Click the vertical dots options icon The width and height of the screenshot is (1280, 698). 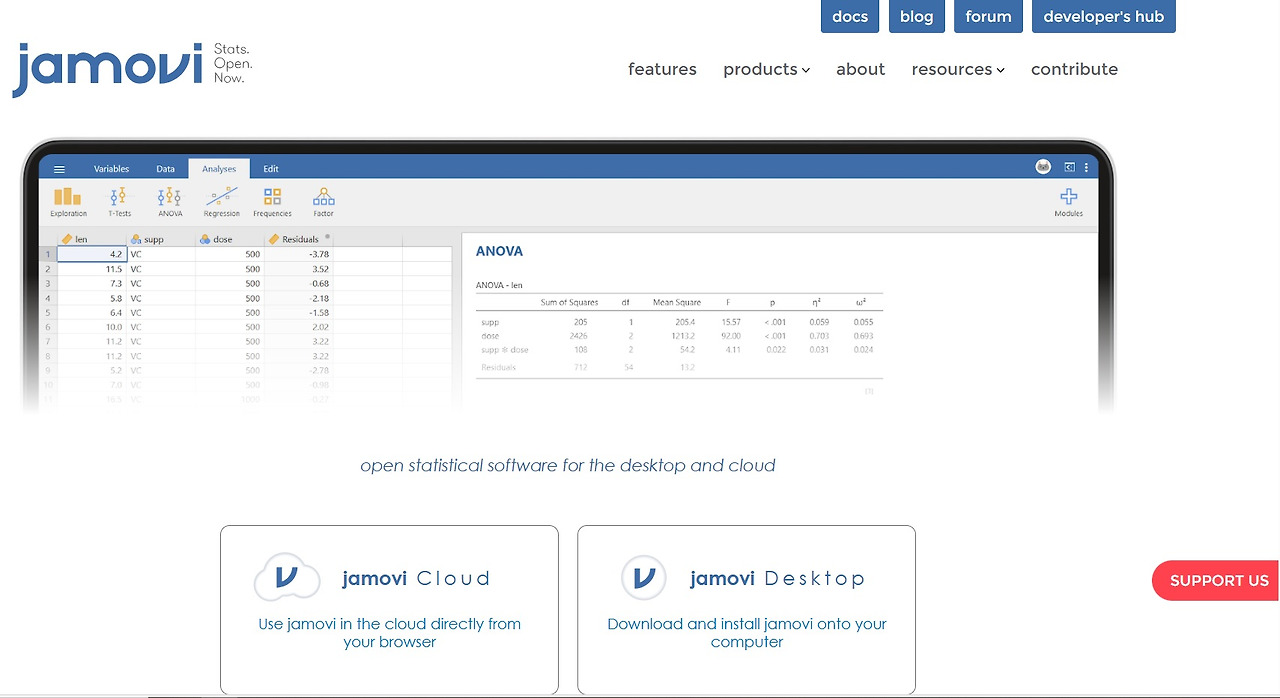click(1086, 168)
